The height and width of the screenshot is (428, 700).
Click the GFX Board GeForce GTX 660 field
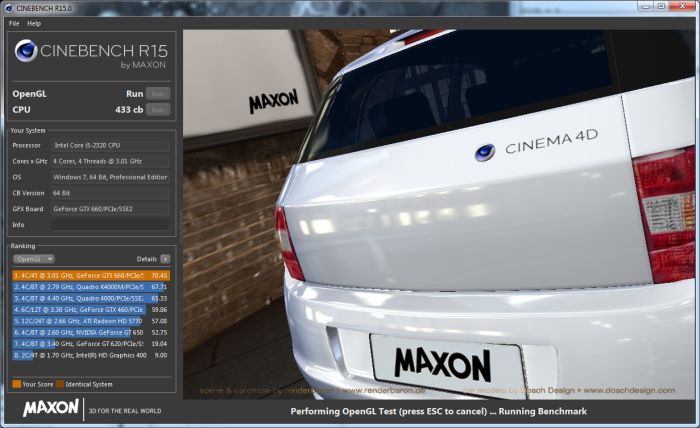pyautogui.click(x=110, y=209)
